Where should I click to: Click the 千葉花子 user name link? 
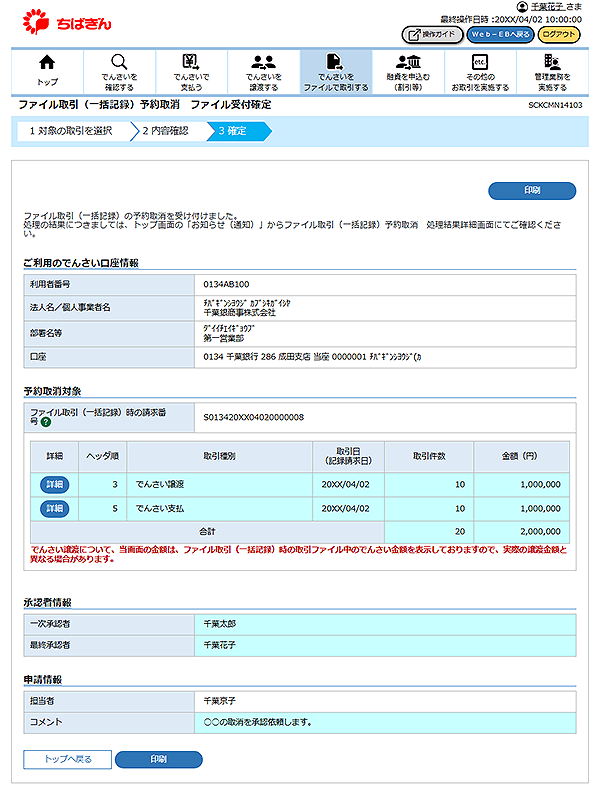(547, 7)
